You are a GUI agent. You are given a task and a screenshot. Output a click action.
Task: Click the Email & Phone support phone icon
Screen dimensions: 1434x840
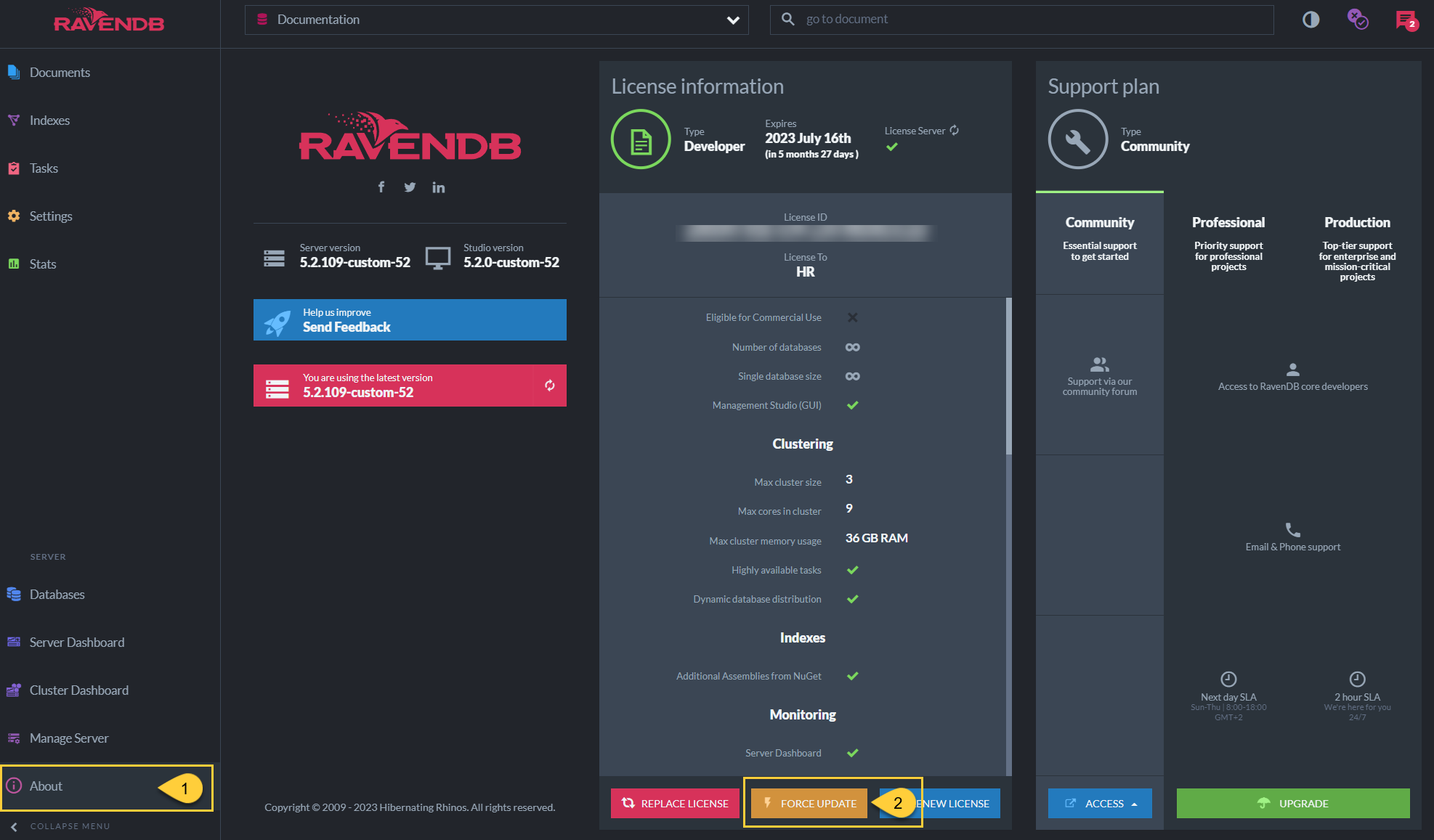1293,530
